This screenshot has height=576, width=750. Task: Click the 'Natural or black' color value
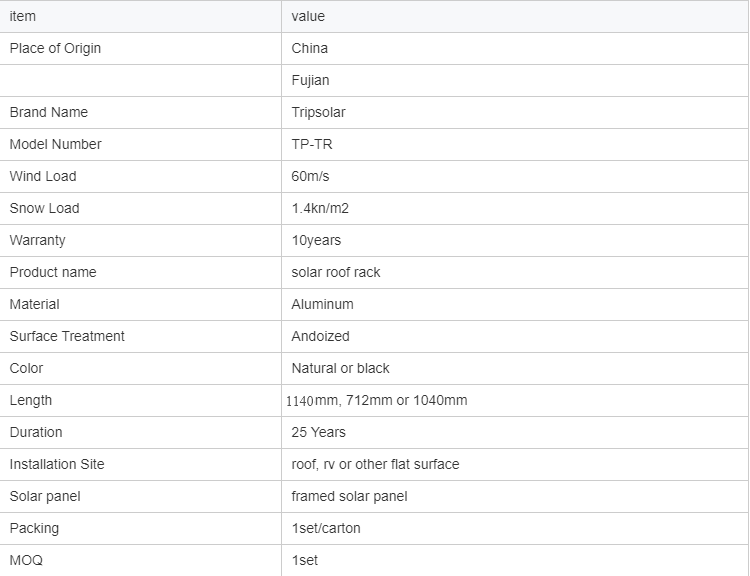click(x=340, y=368)
